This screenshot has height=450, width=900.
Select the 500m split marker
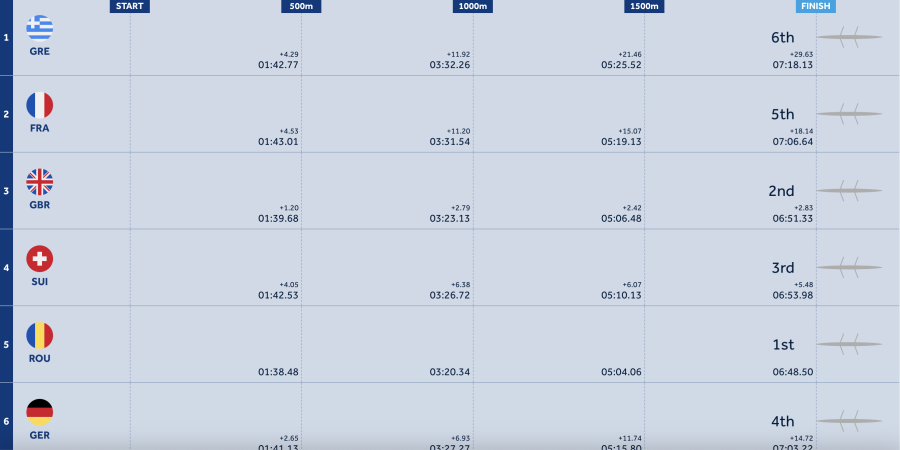301,6
